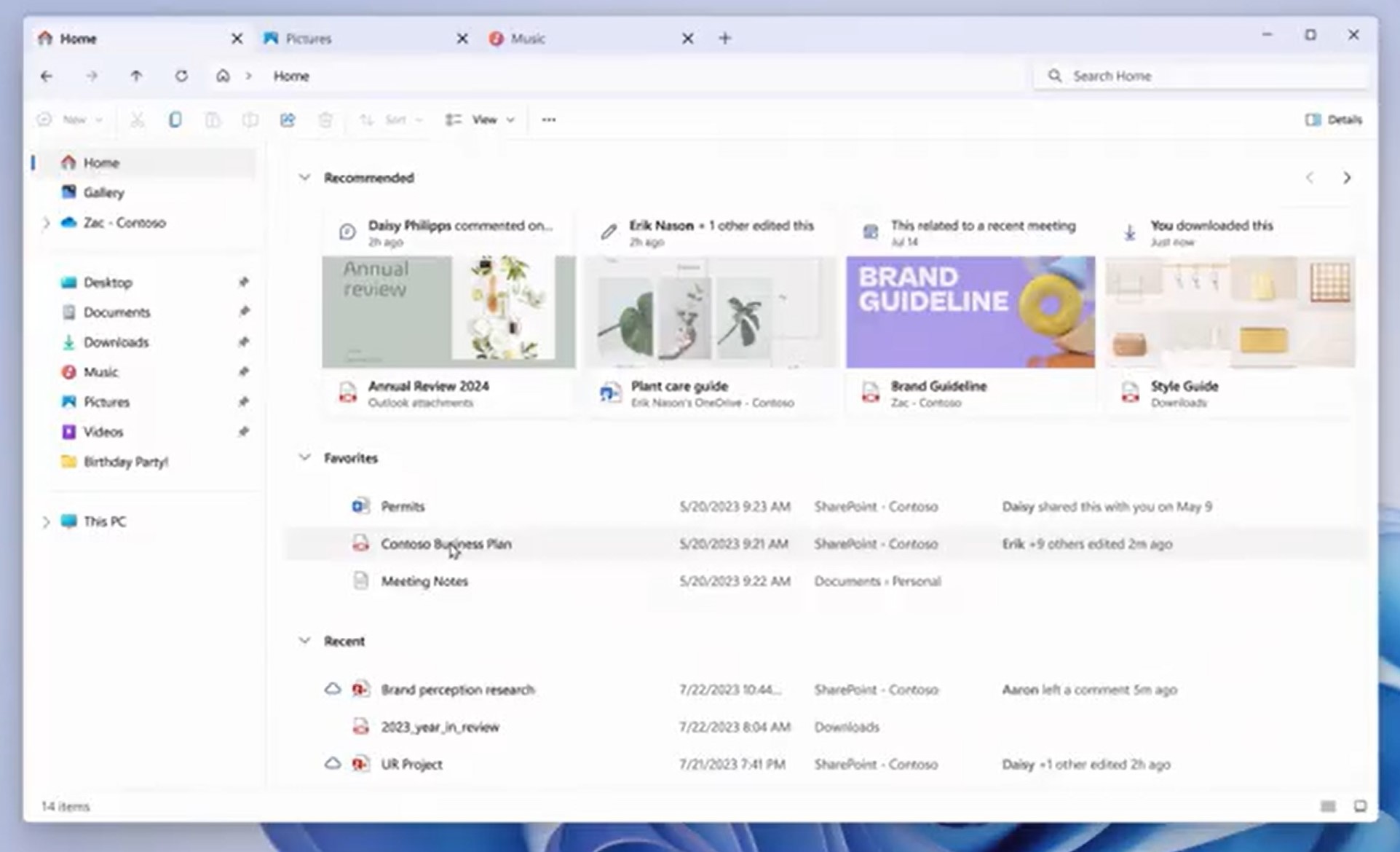Viewport: 1400px width, 852px height.
Task: Click the Rename icon in toolbar
Action: (250, 119)
